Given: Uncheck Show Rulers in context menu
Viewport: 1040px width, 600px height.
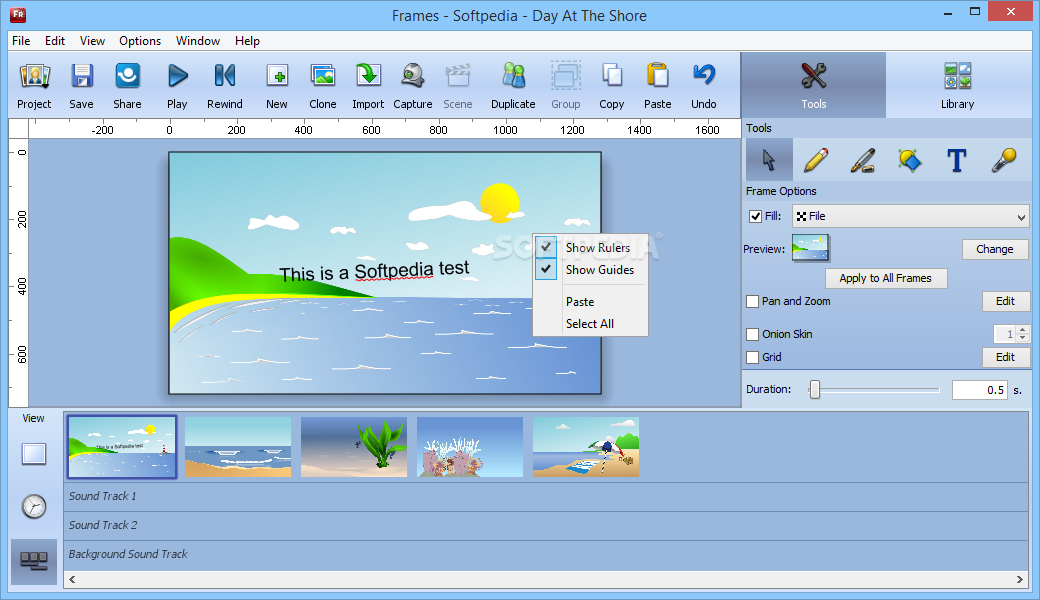Looking at the screenshot, I should coord(590,247).
